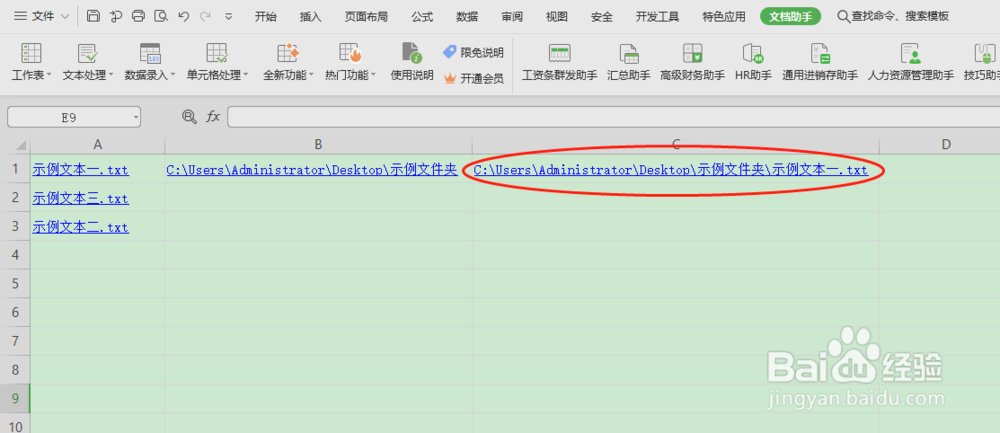Click the Undo arrow icon

click(184, 17)
